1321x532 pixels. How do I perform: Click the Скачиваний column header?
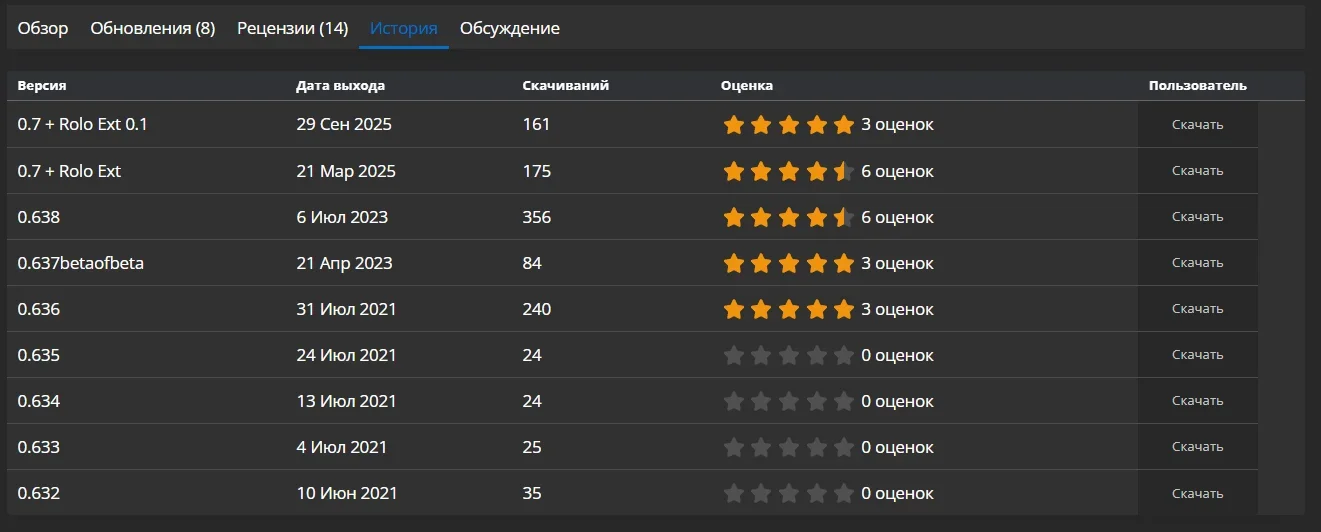pyautogui.click(x=565, y=86)
